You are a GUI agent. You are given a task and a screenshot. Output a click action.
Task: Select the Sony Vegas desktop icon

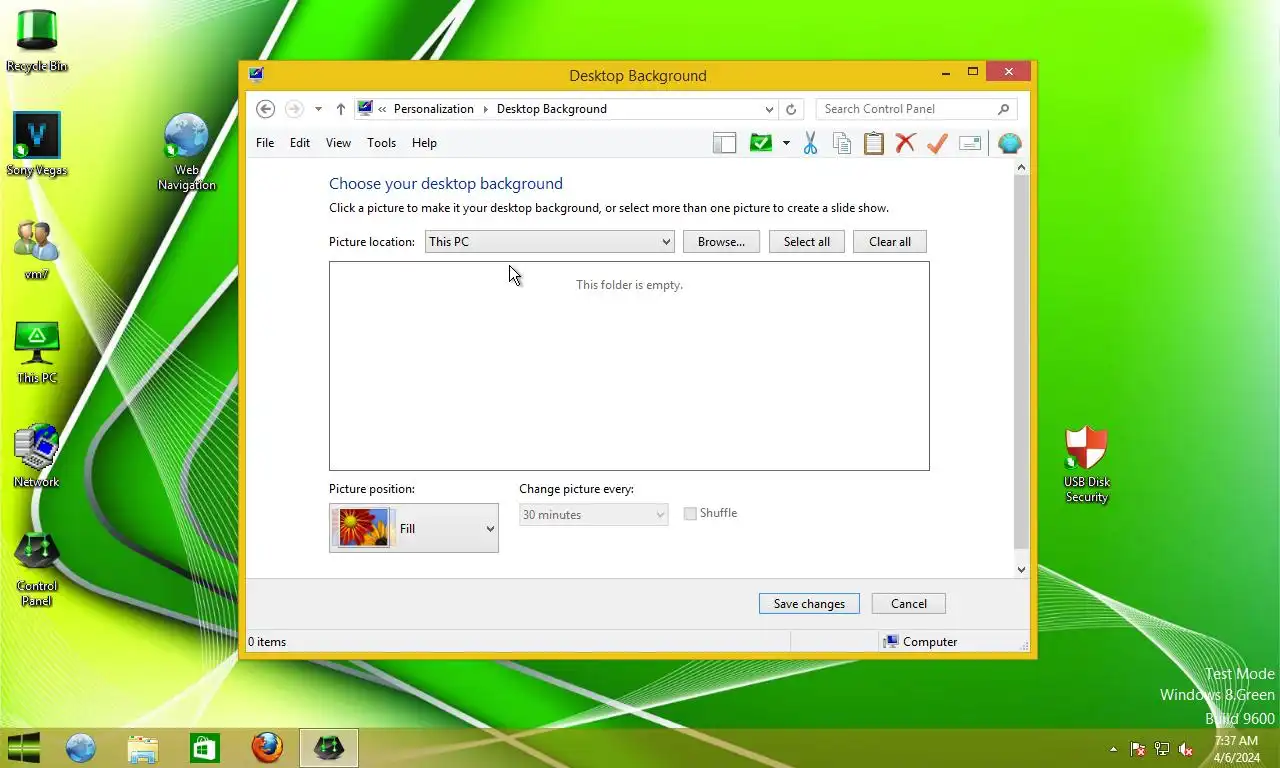tap(37, 144)
